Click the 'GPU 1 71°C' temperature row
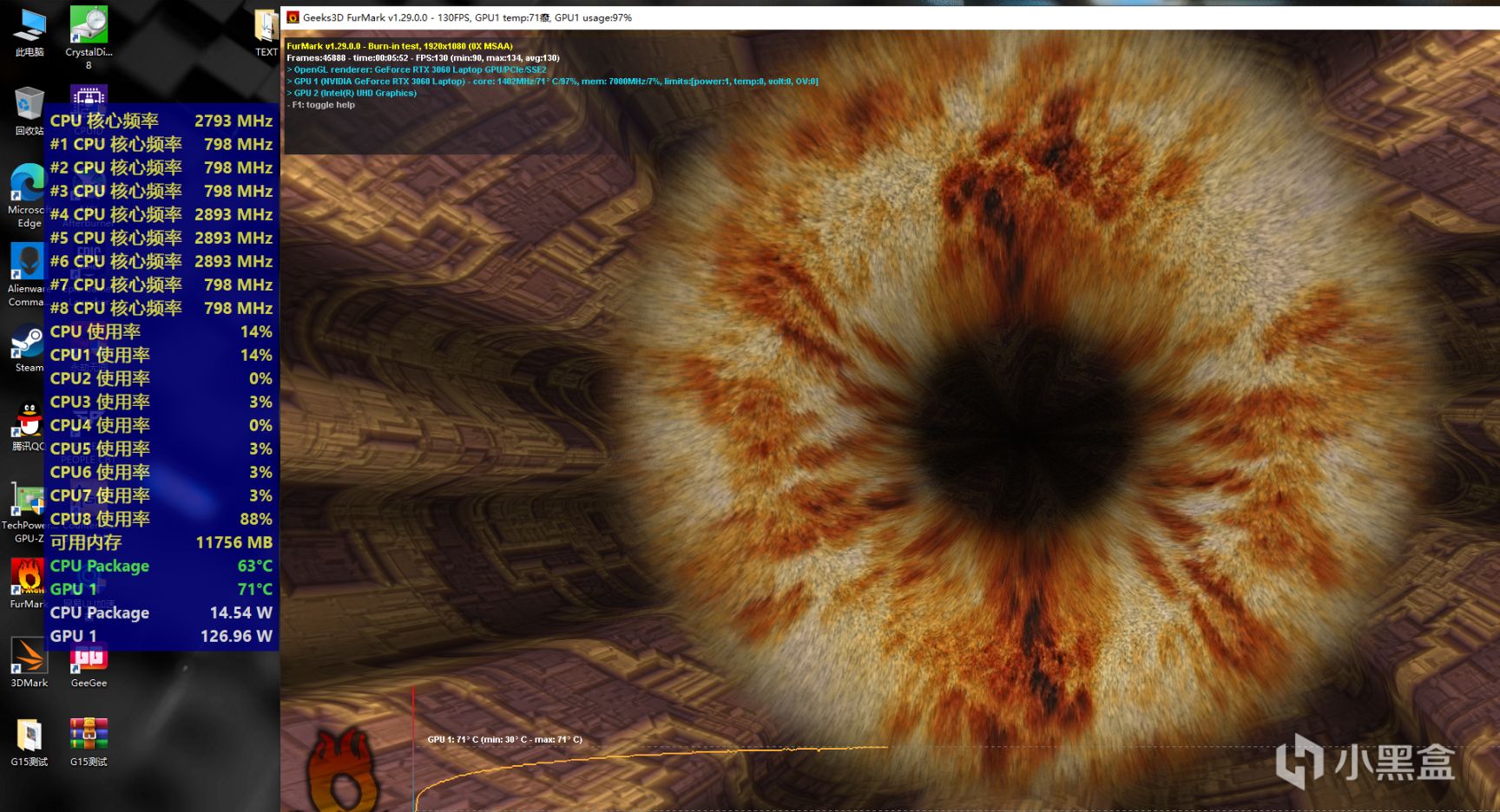This screenshot has height=812, width=1500. pos(161,589)
